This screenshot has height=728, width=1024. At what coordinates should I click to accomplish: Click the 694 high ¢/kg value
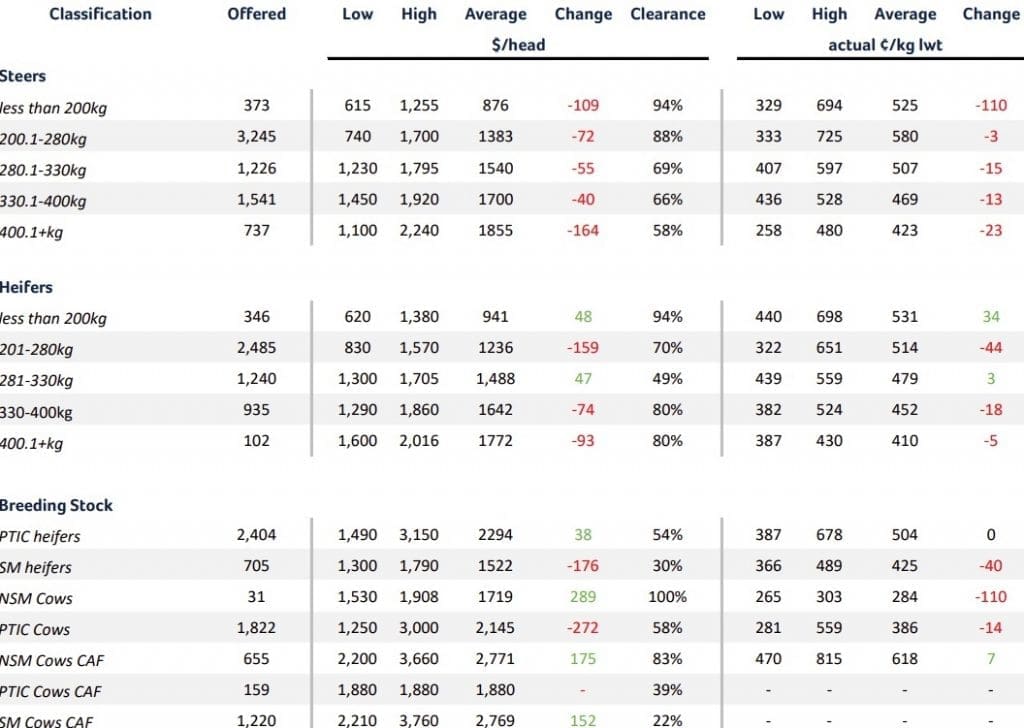tap(829, 105)
